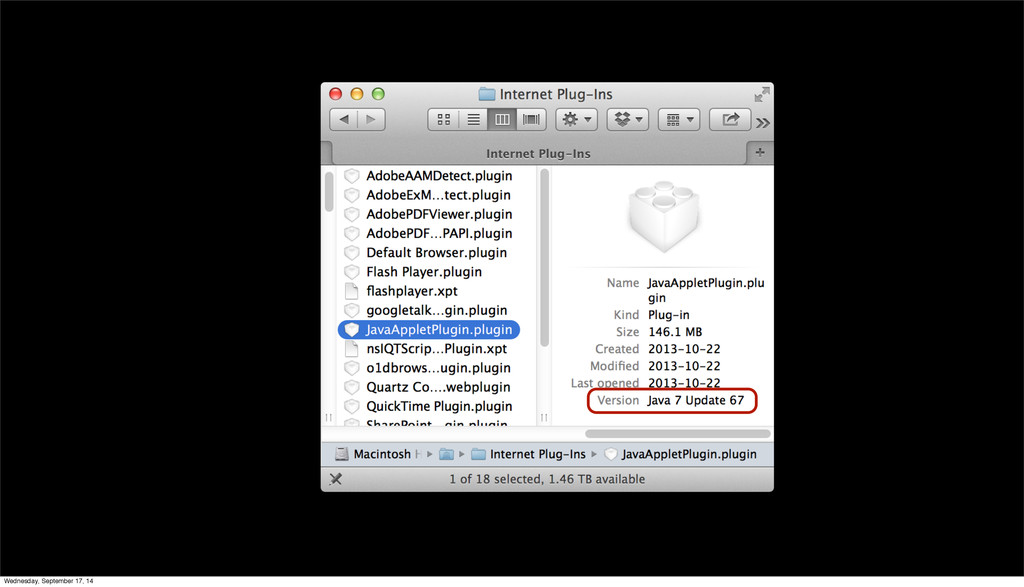
Task: Select AdobeAAMDetect.plugin file
Action: pyautogui.click(x=438, y=176)
